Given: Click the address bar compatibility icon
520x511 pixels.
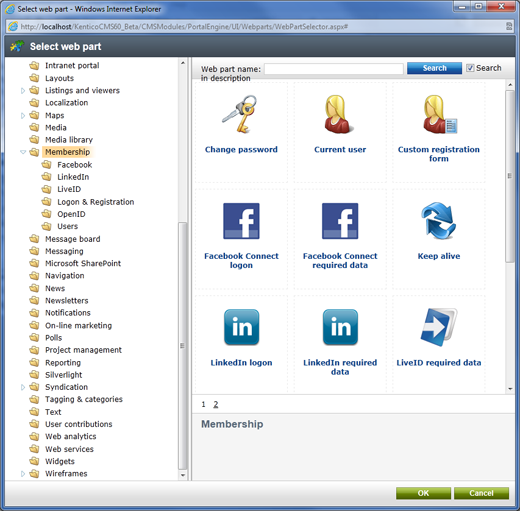Looking at the screenshot, I should [509, 26].
